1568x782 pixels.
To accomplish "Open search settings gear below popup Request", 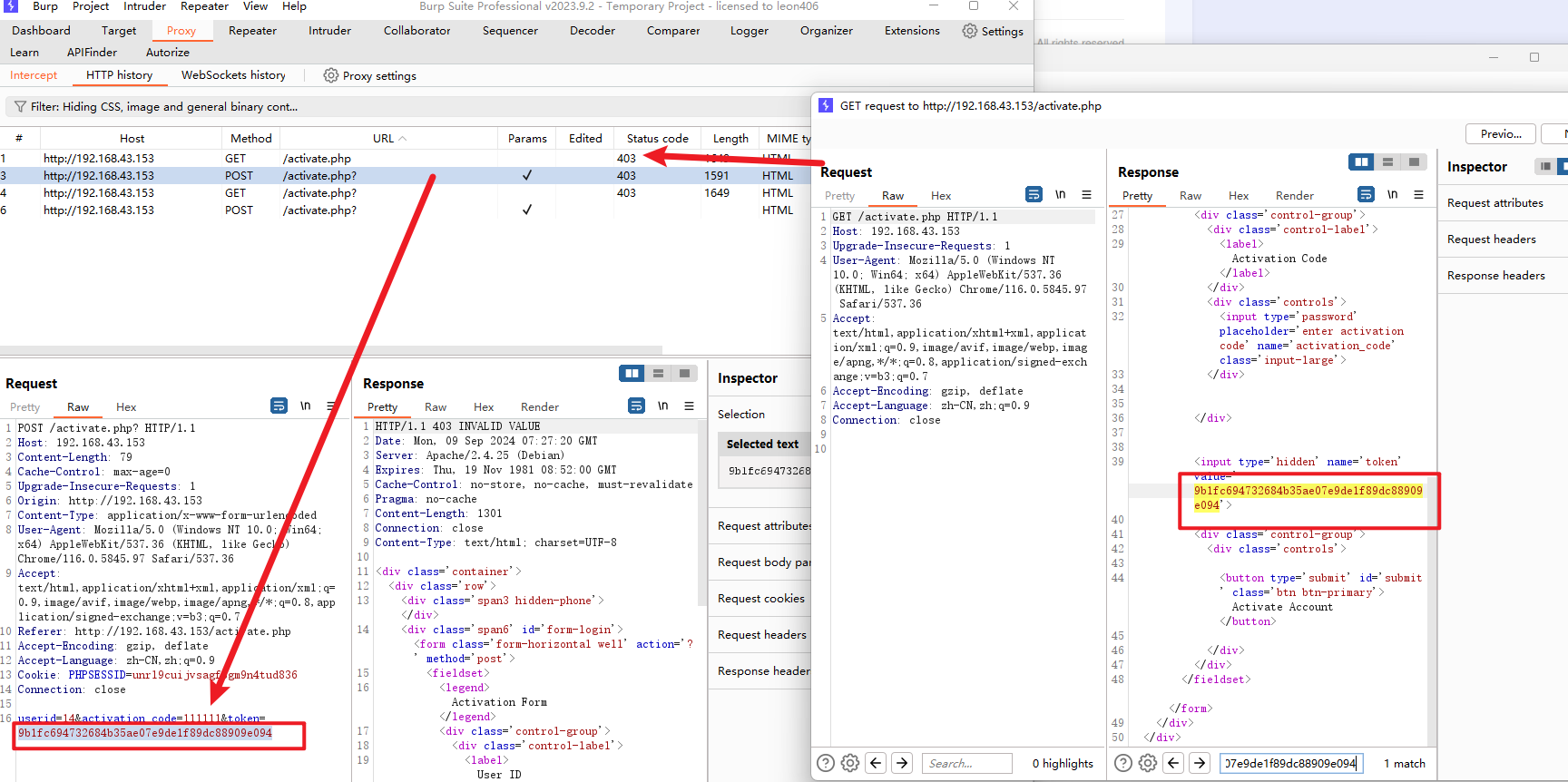I will coord(850,763).
